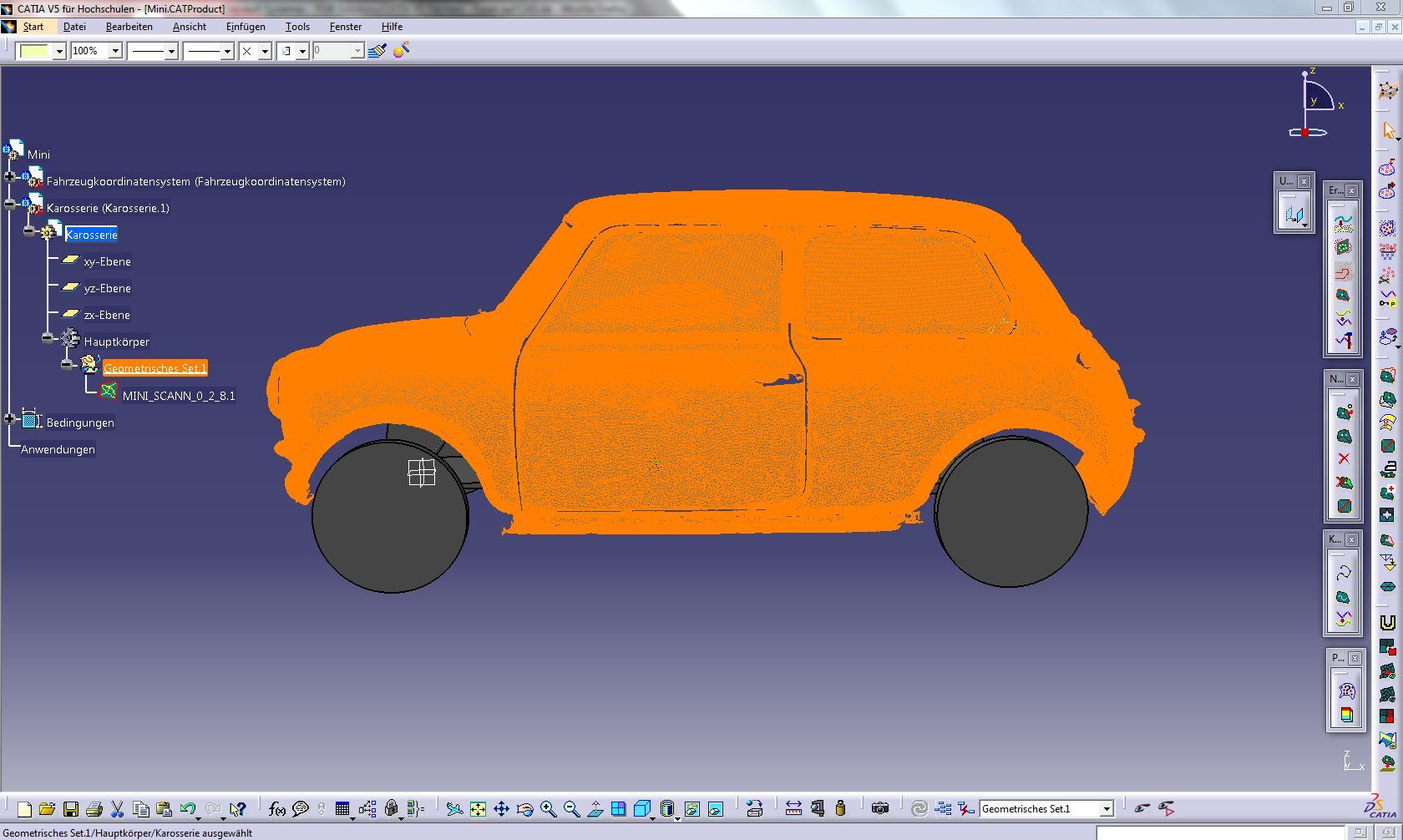
Task: Click the Zoom In magnifier icon
Action: (548, 808)
